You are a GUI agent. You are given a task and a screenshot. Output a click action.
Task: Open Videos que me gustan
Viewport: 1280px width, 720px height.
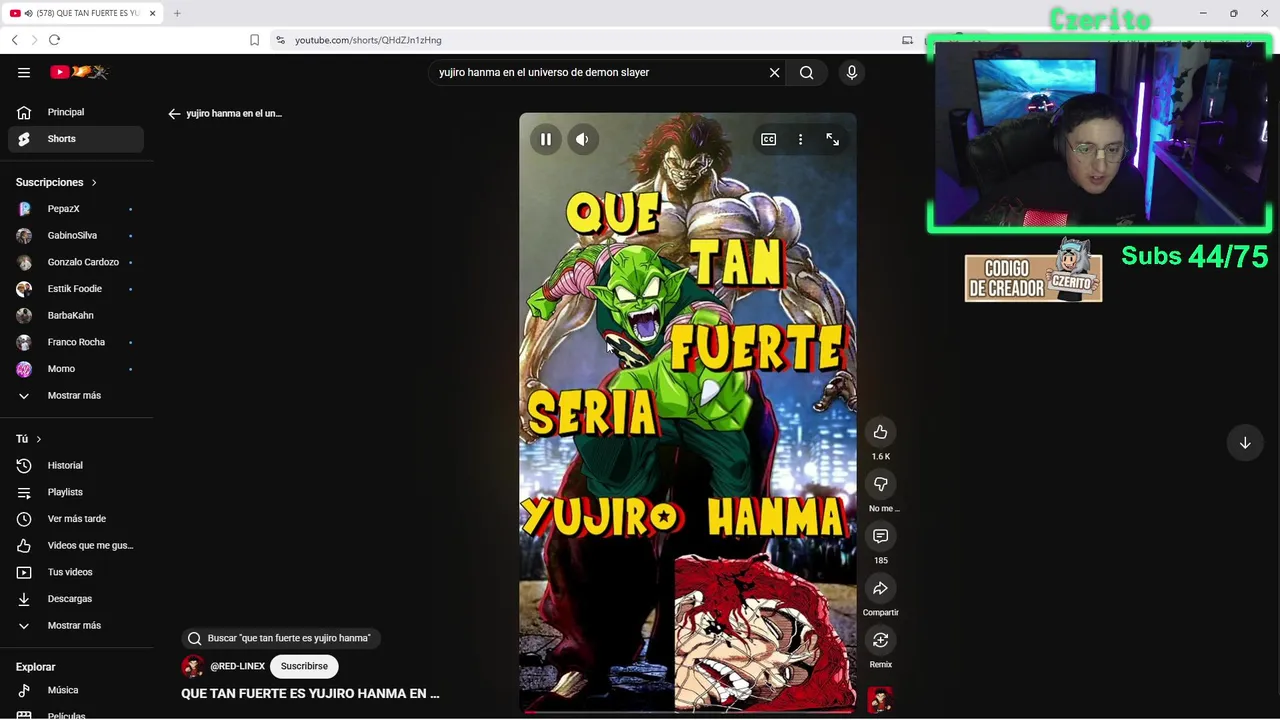click(x=76, y=545)
